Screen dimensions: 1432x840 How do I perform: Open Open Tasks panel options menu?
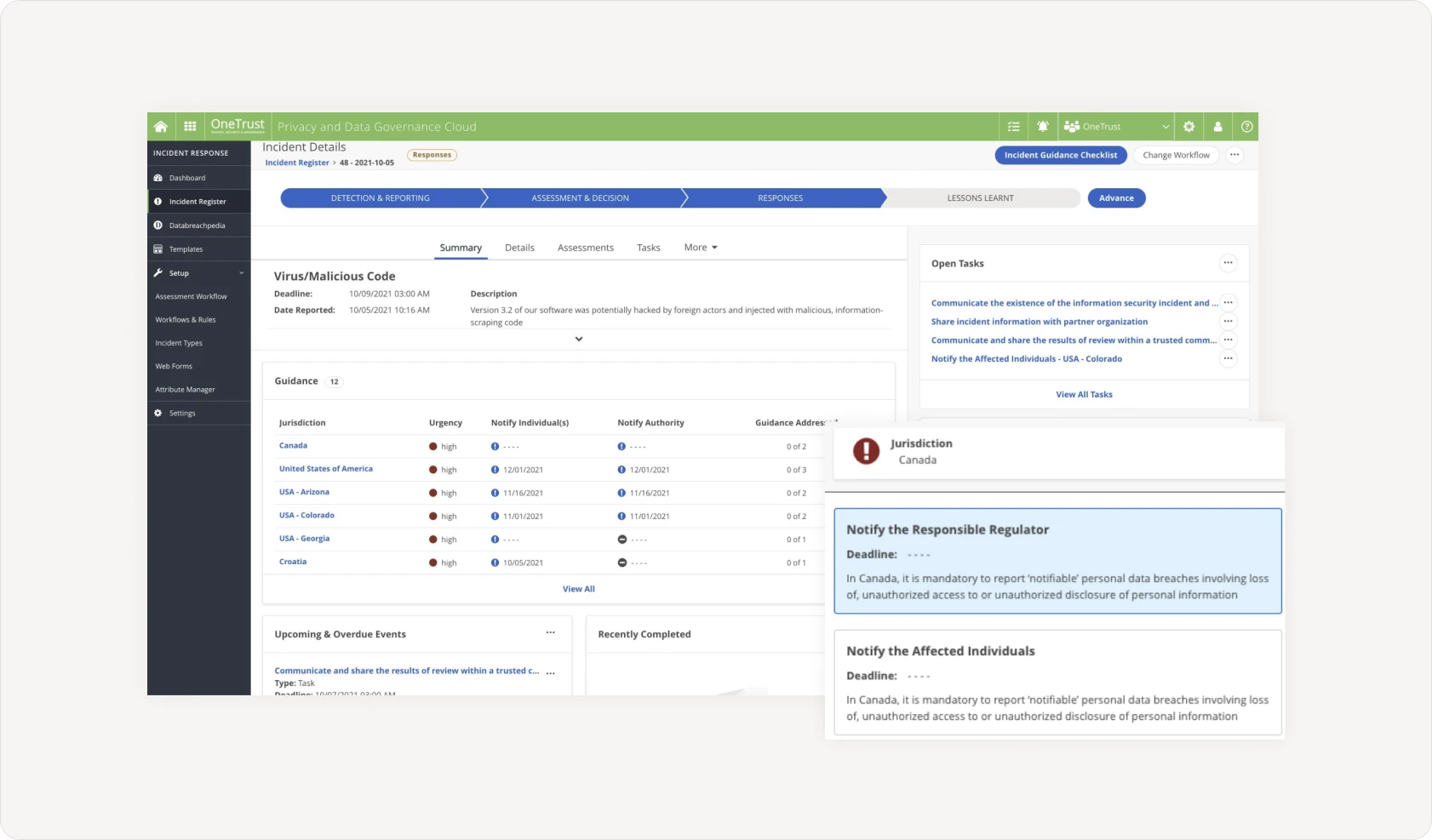(1228, 263)
